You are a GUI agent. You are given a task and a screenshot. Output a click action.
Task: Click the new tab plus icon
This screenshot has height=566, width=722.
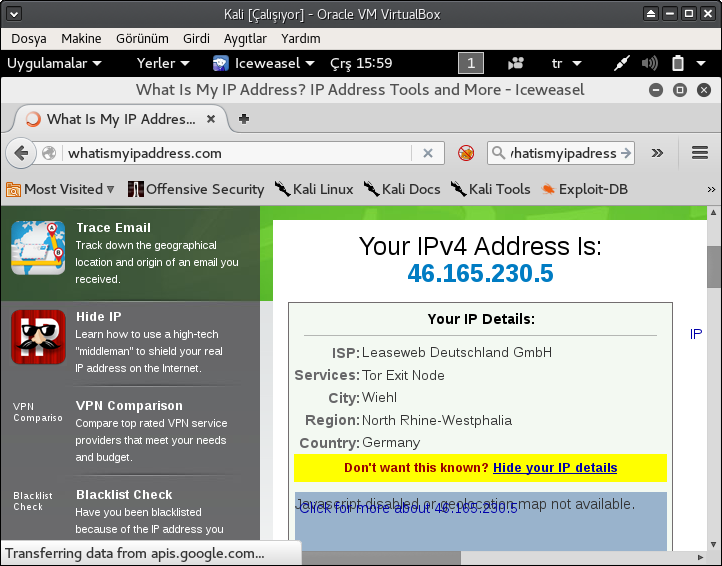pyautogui.click(x=244, y=119)
